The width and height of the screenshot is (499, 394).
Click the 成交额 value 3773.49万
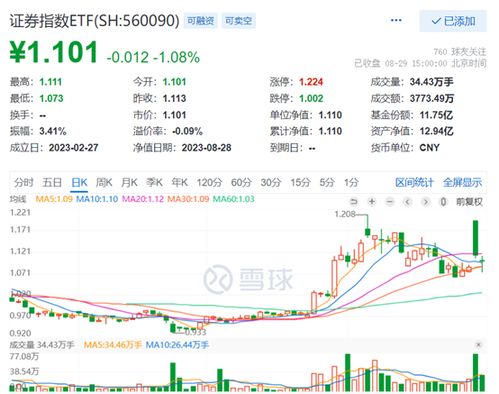pyautogui.click(x=431, y=98)
